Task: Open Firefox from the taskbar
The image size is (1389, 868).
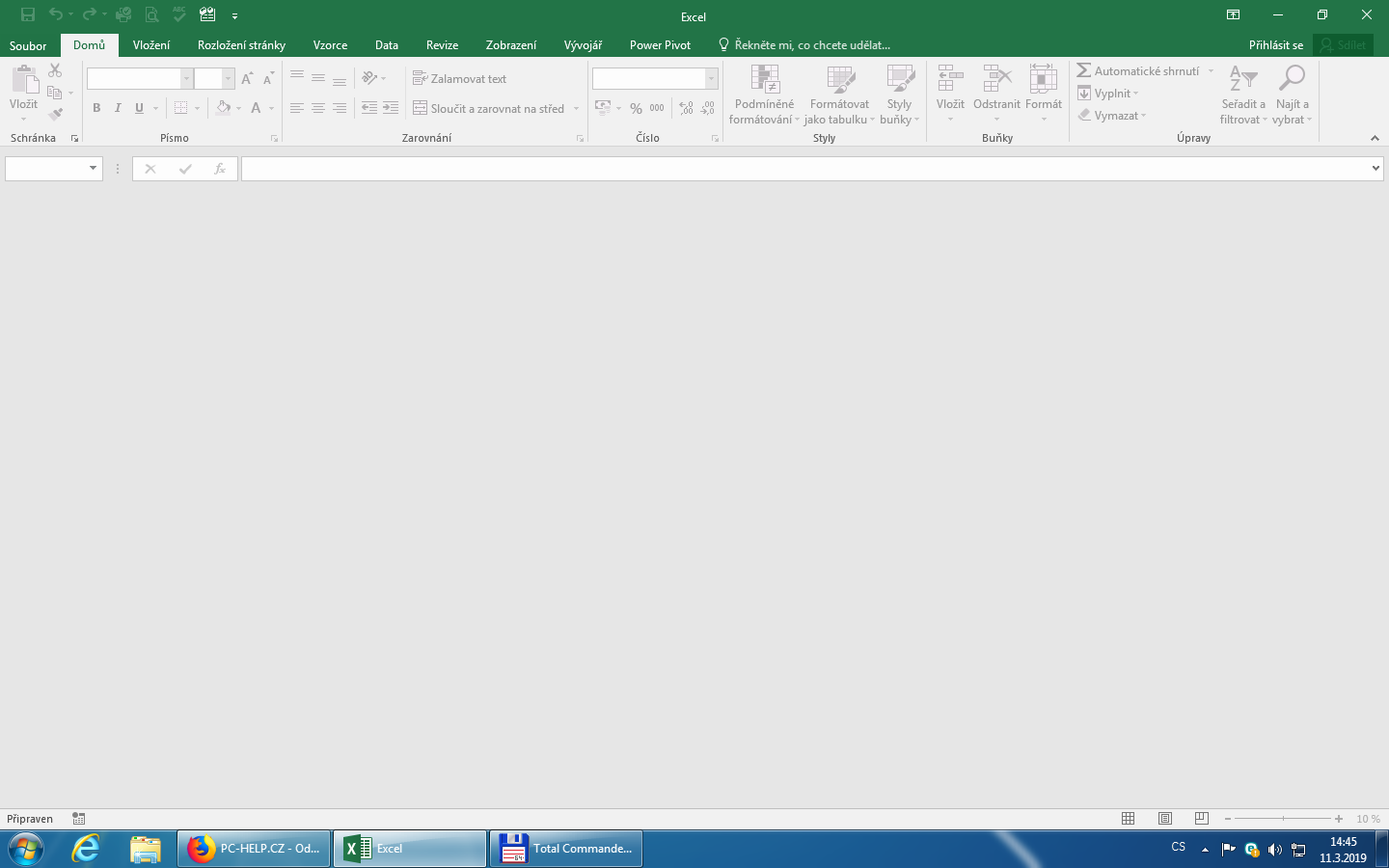Action: point(255,849)
